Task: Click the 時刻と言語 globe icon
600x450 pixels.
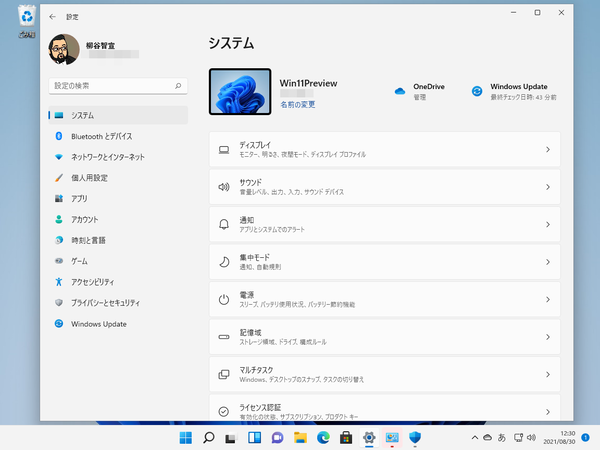Action: (x=59, y=240)
